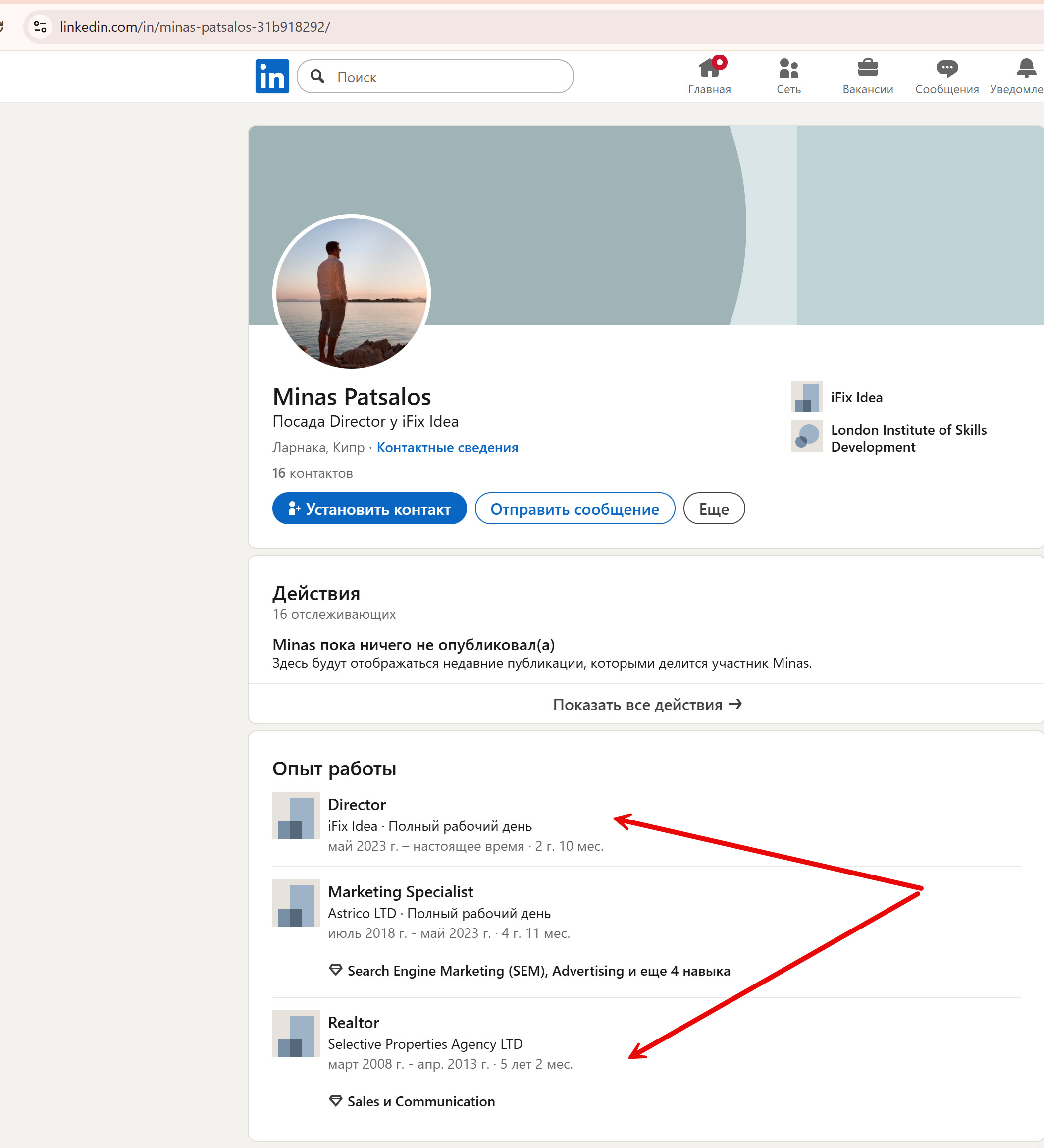1044x1148 pixels.
Task: Open the Сеть network icon
Action: coord(788,69)
